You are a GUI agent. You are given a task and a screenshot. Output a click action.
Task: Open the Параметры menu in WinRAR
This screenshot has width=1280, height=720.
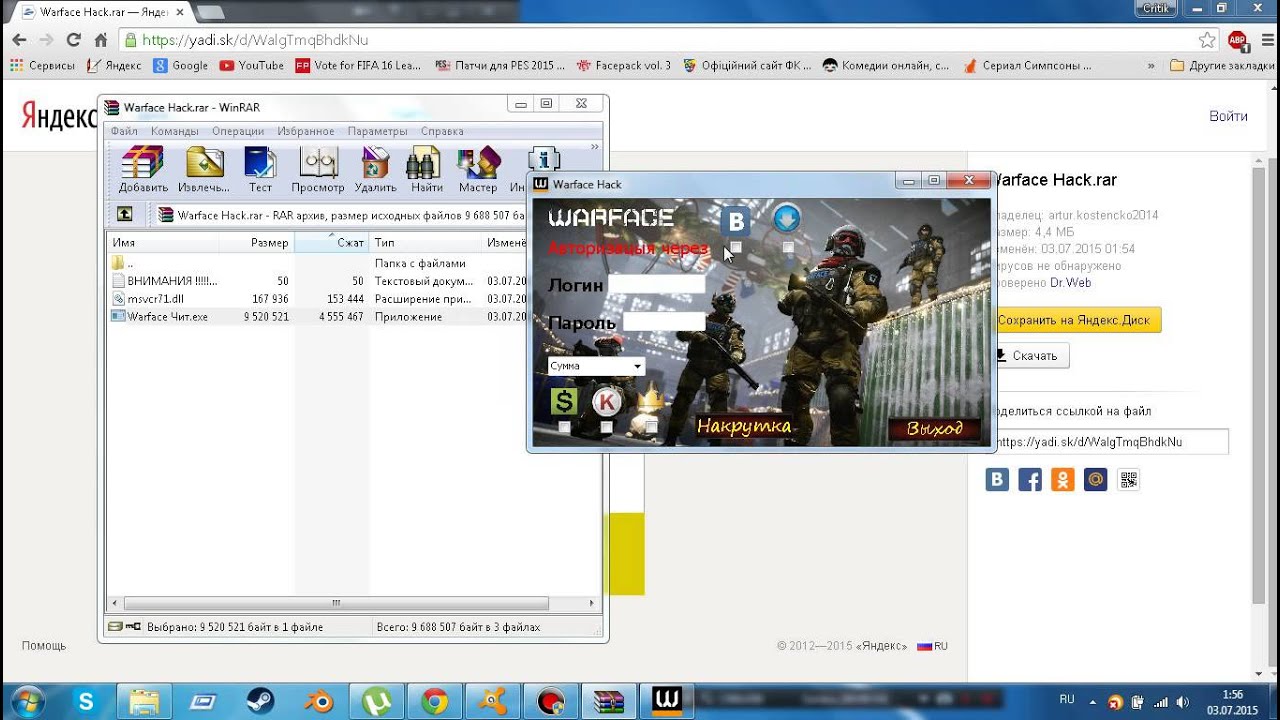click(x=377, y=131)
